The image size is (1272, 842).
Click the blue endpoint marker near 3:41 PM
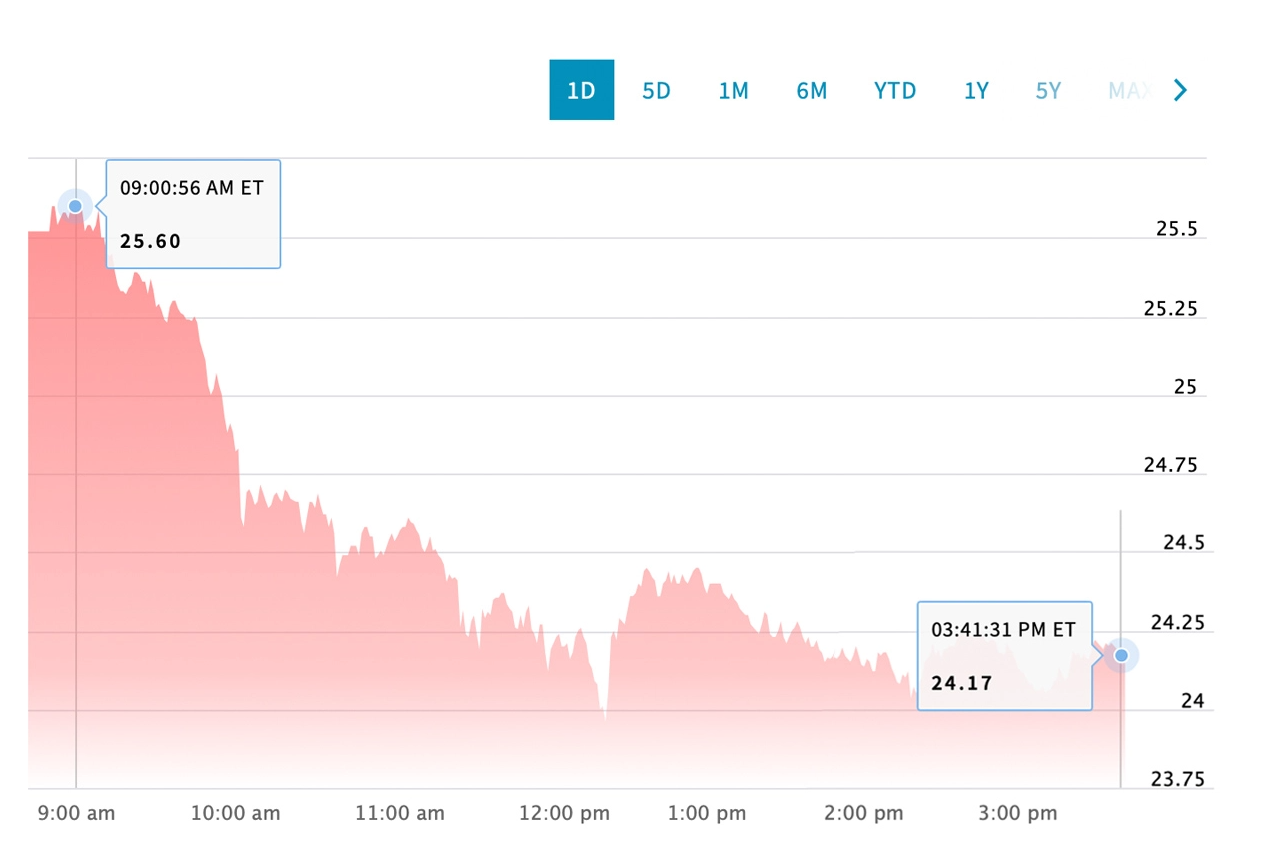[x=1121, y=655]
